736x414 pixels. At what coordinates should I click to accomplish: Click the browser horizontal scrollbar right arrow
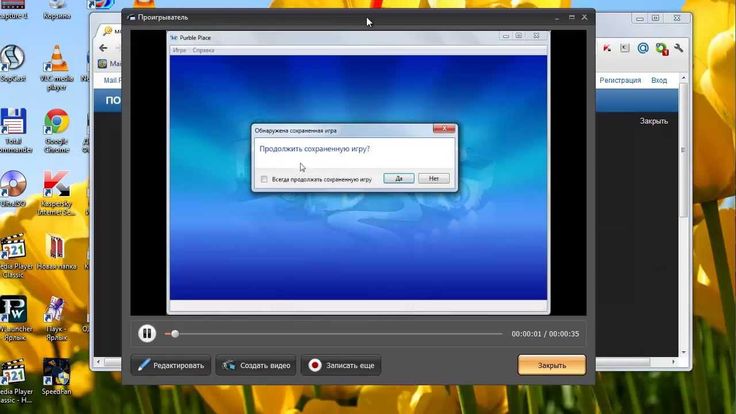(674, 362)
